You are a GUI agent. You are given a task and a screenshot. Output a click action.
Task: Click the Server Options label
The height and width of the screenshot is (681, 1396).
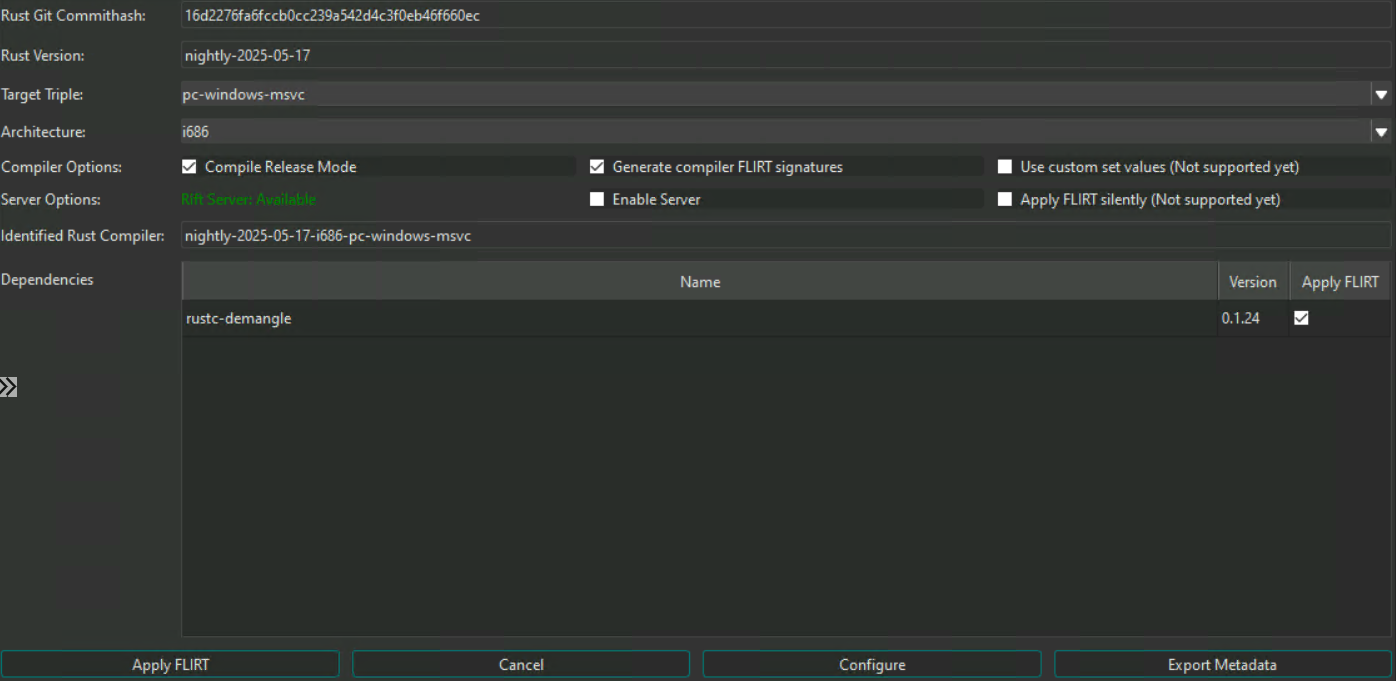pos(51,199)
